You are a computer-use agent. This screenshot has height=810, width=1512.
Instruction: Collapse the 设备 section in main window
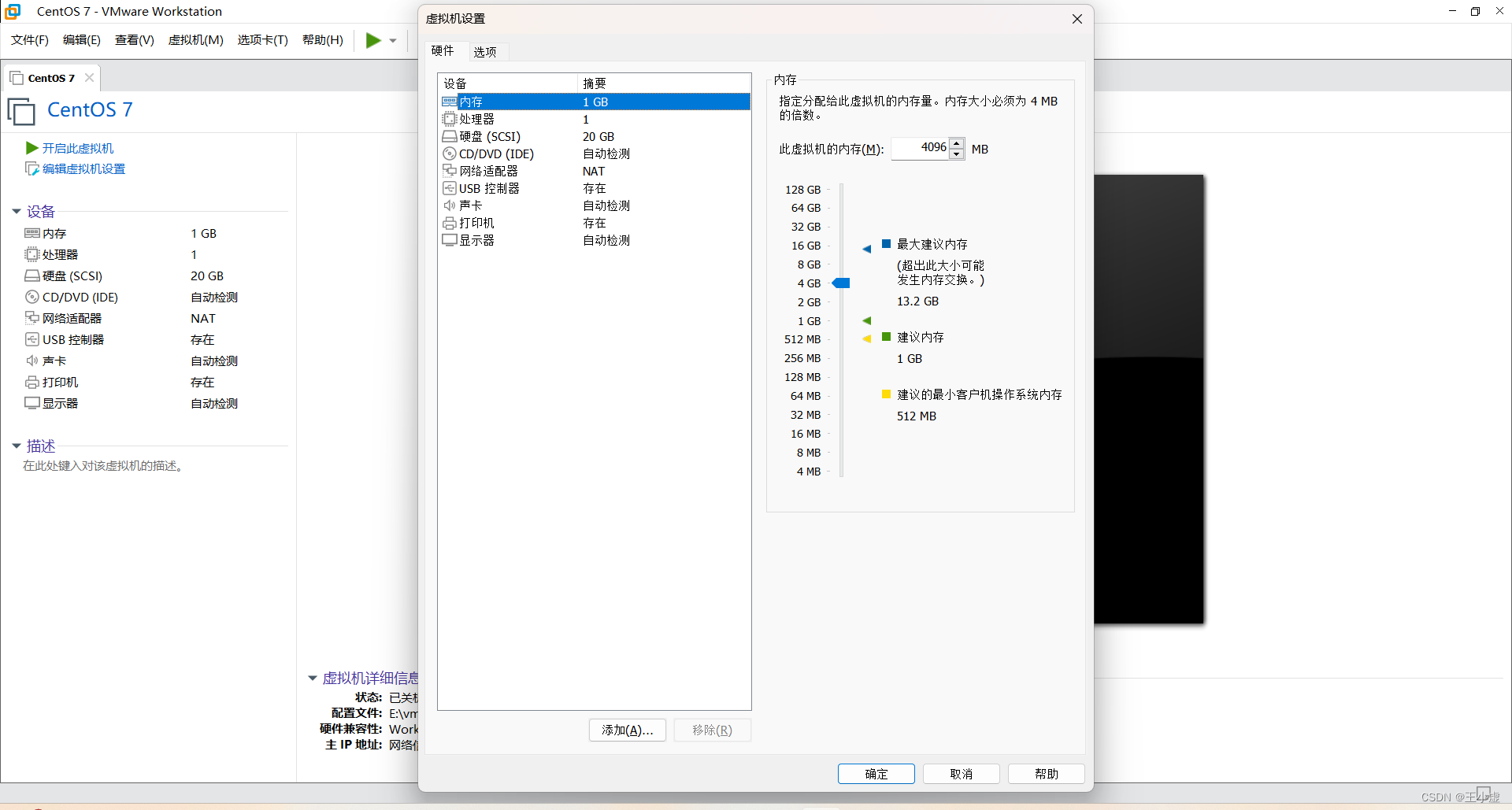click(17, 212)
